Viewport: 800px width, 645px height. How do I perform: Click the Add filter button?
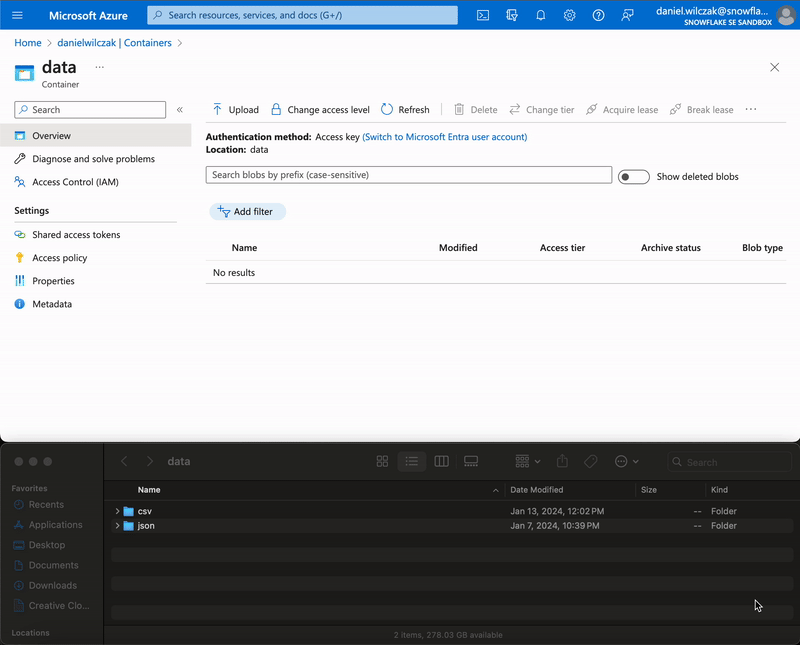pyautogui.click(x=247, y=212)
